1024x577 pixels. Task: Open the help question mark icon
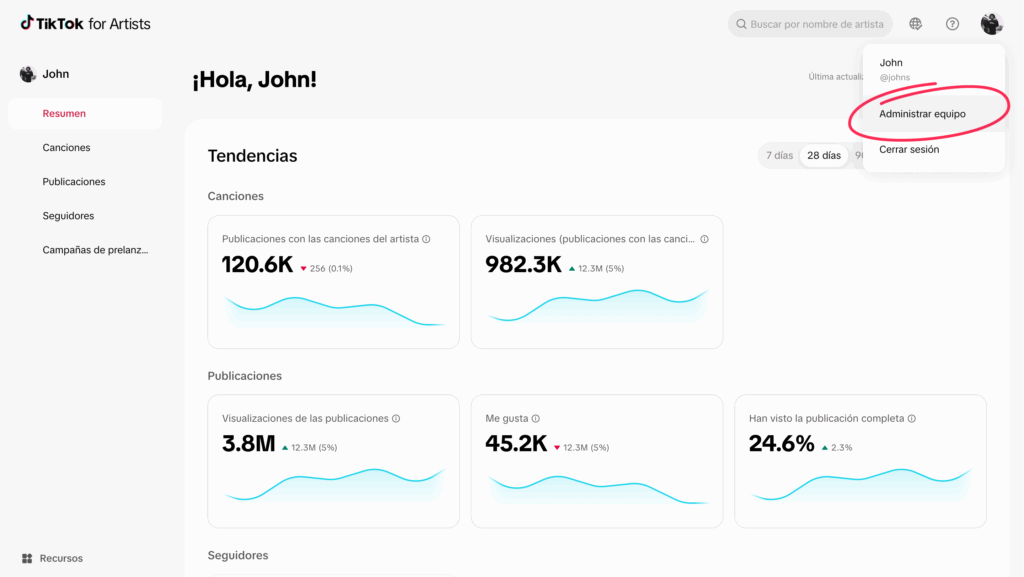pos(952,24)
